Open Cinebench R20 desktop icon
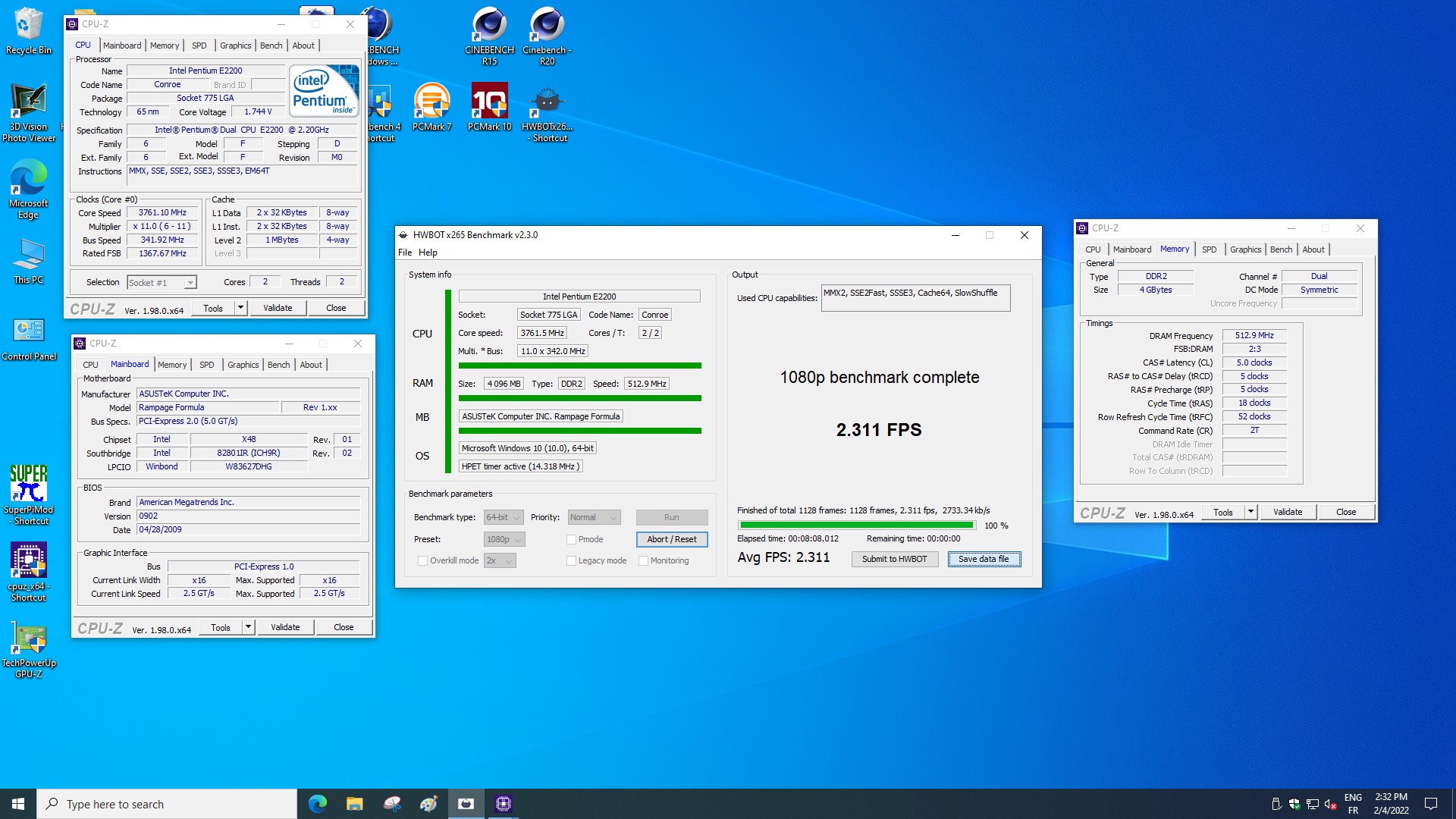1456x819 pixels. [547, 36]
